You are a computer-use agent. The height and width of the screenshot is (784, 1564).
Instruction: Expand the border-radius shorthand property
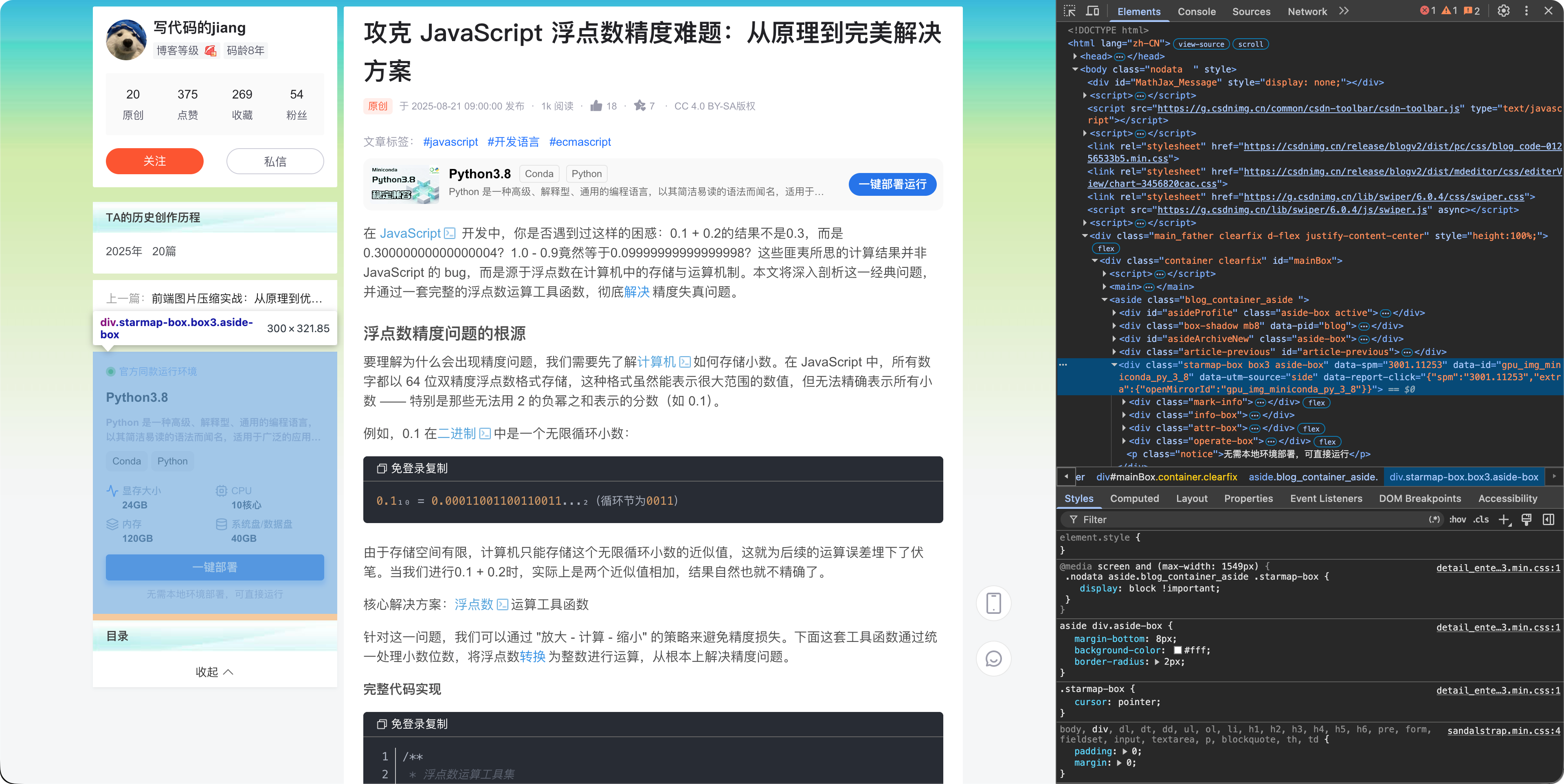pos(1157,662)
